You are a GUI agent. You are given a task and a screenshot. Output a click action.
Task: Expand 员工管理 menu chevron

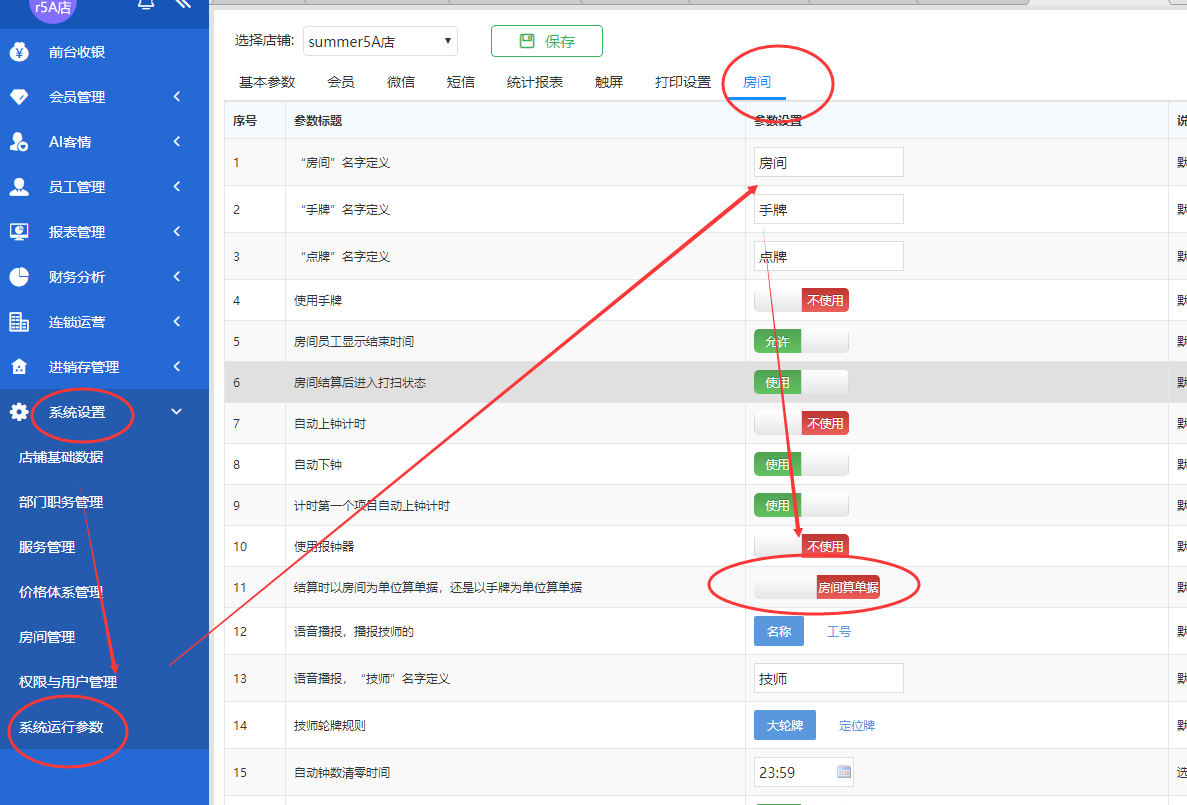click(177, 186)
